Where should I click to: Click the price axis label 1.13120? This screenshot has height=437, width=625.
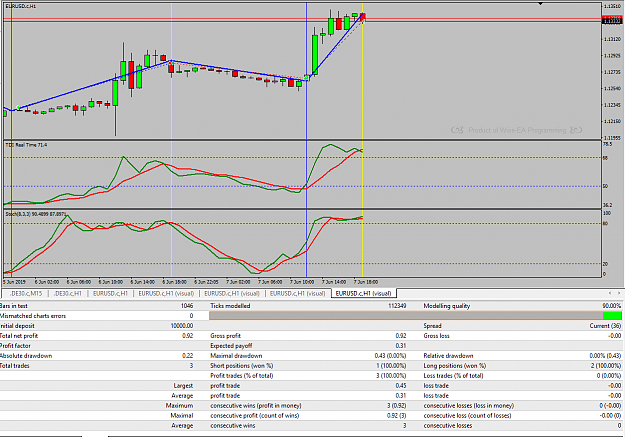[612, 39]
